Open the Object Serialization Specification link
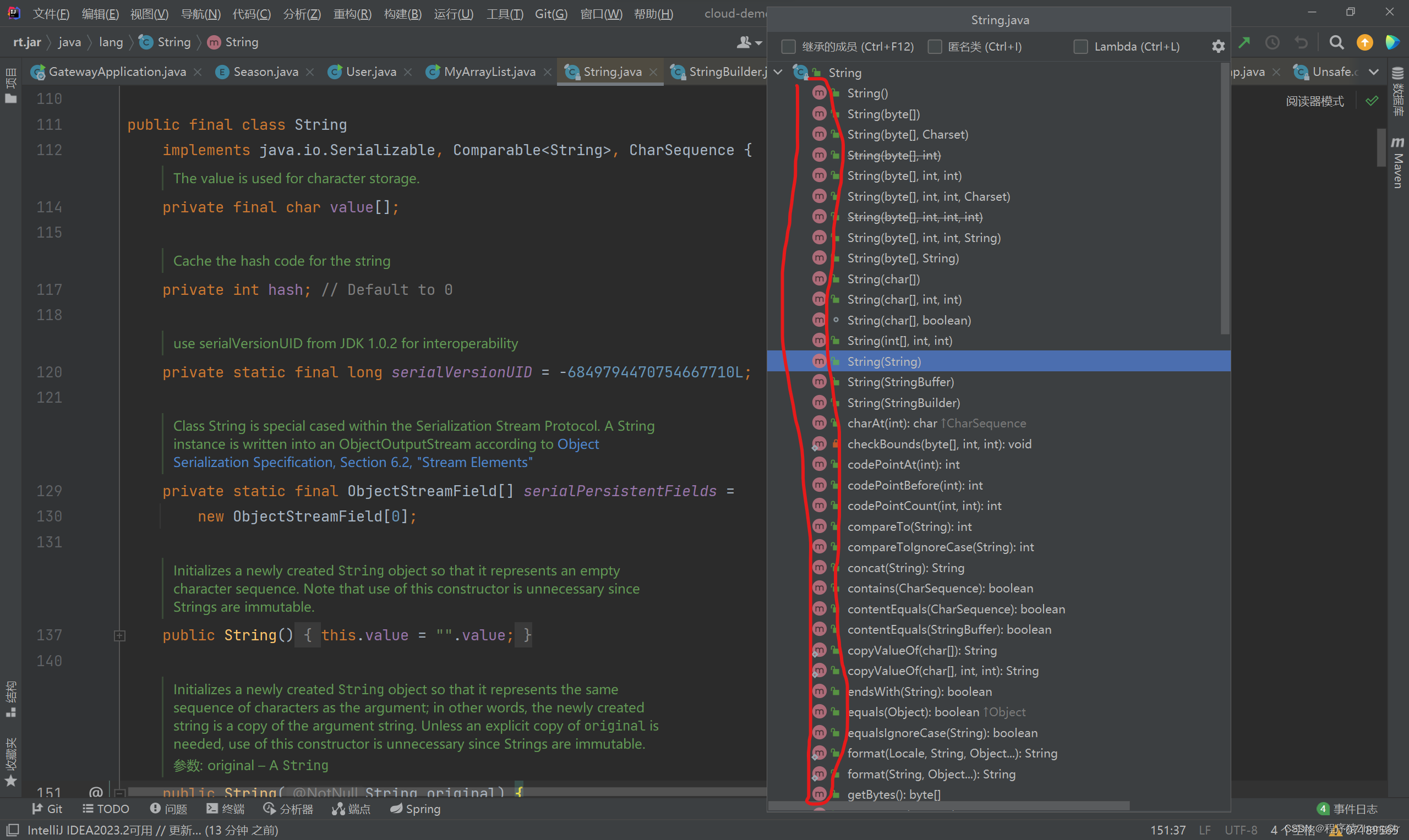This screenshot has width=1409, height=840. (385, 453)
